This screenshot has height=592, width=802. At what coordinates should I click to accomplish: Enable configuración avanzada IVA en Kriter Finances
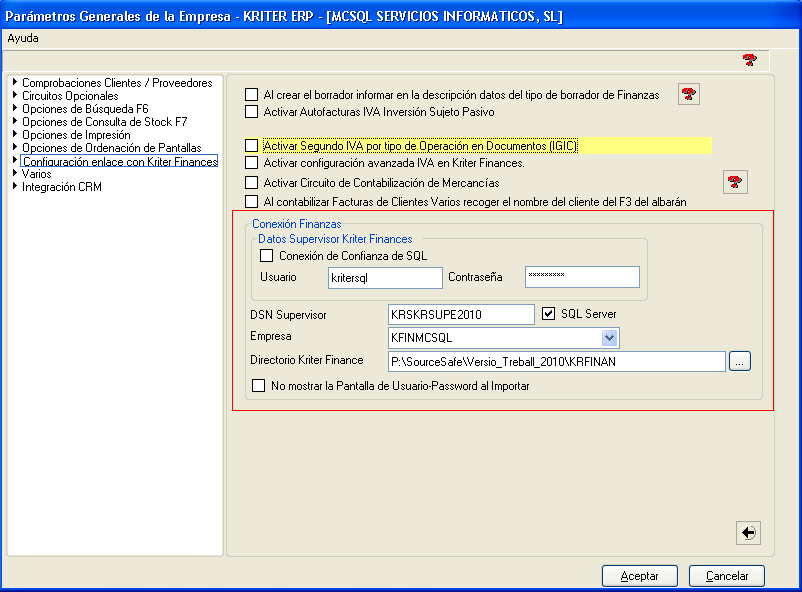[251, 163]
